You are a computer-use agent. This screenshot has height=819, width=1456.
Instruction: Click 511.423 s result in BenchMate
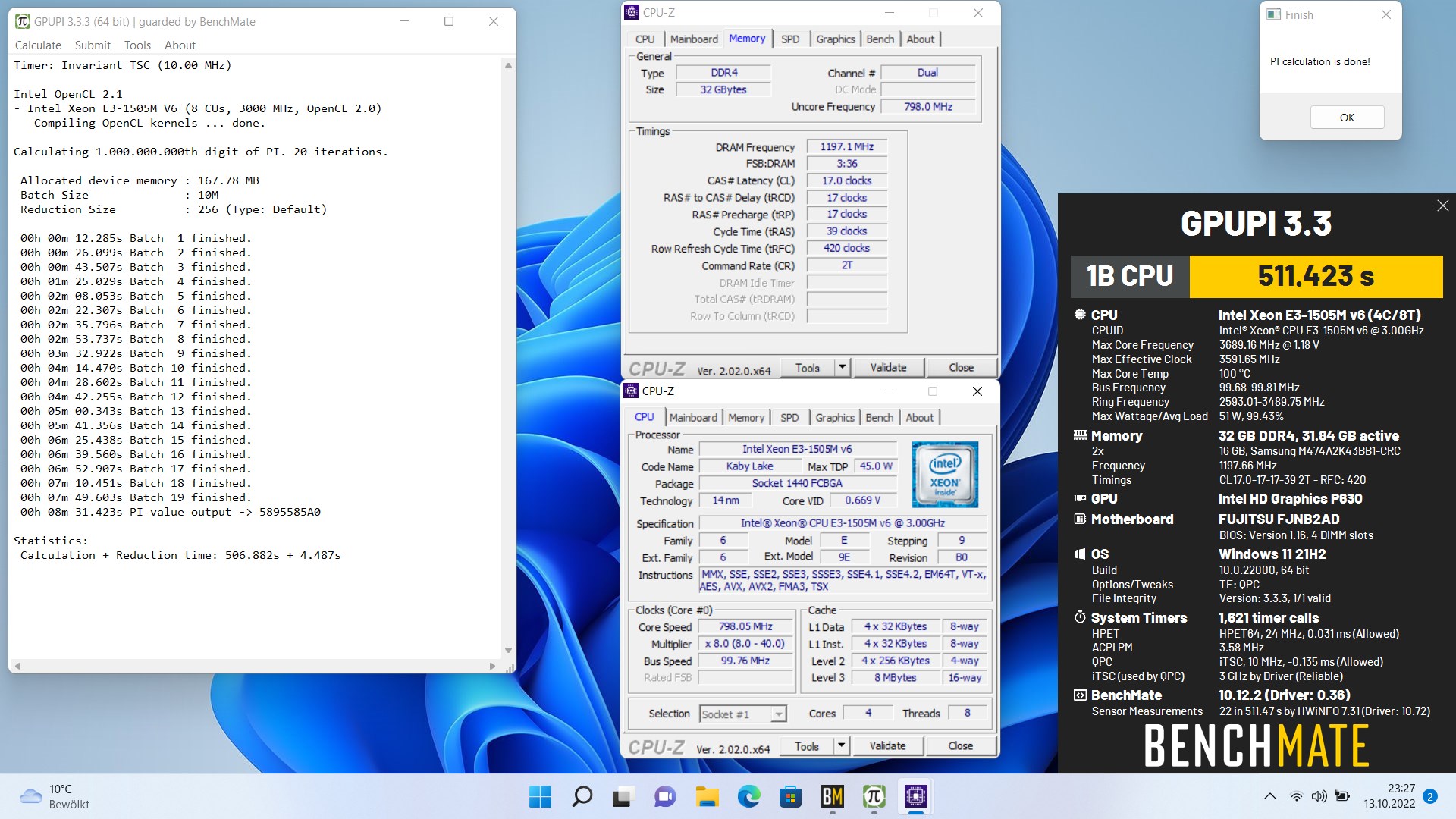[1316, 276]
